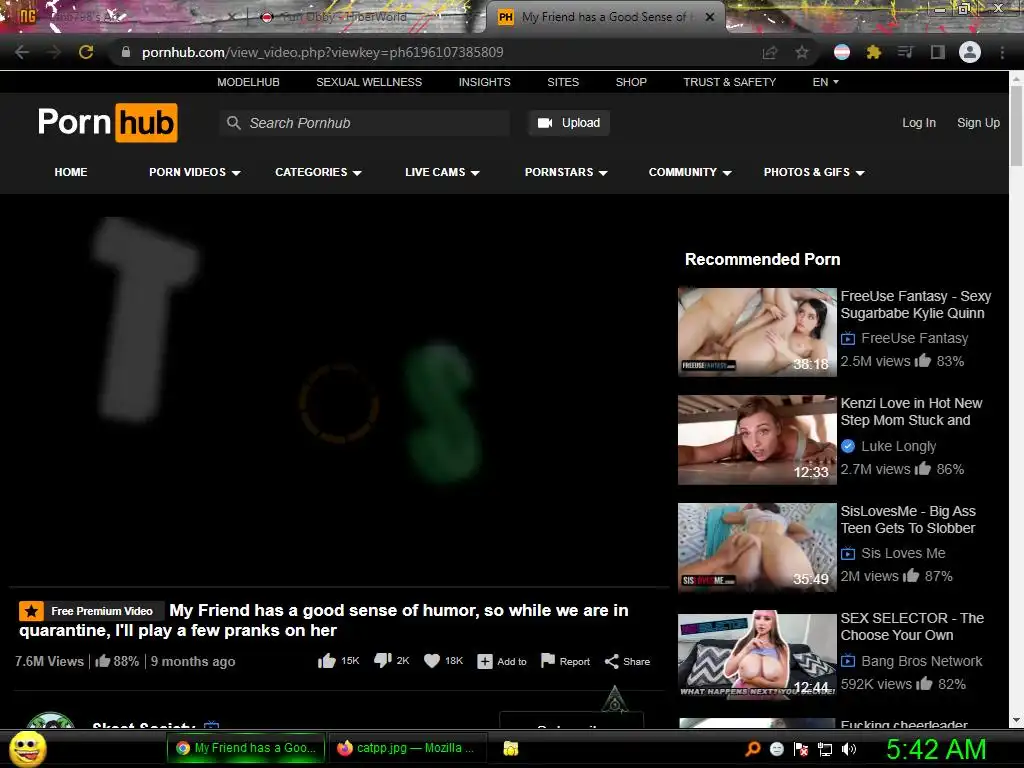This screenshot has width=1024, height=768.
Task: Open the HOME nav item
Action: [x=71, y=172]
